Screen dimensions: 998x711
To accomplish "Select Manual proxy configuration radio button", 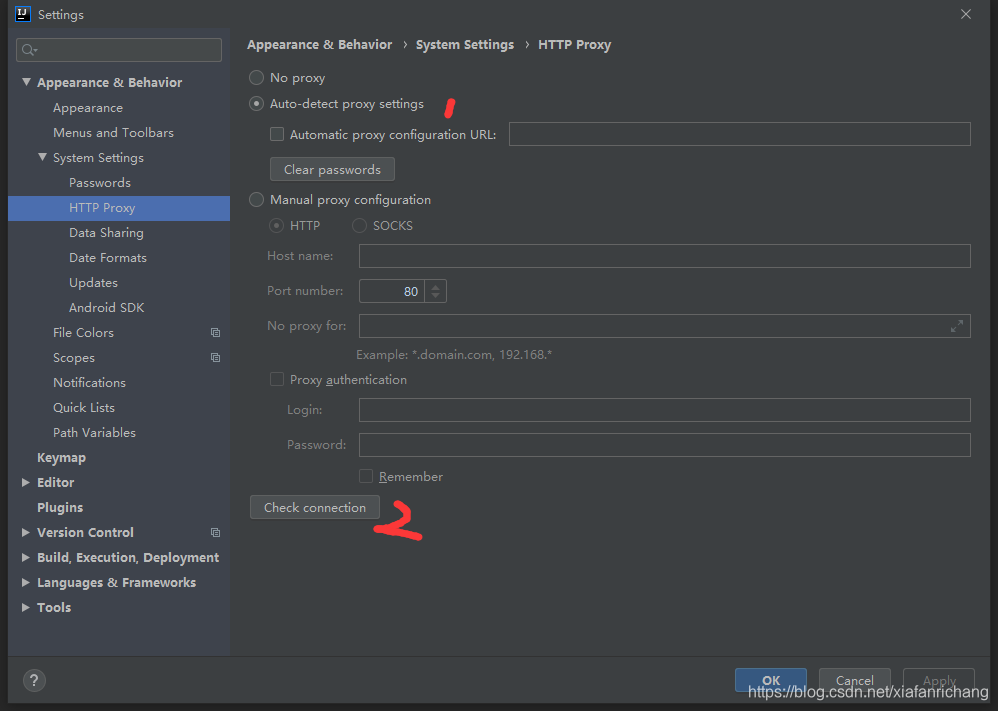I will pyautogui.click(x=257, y=200).
